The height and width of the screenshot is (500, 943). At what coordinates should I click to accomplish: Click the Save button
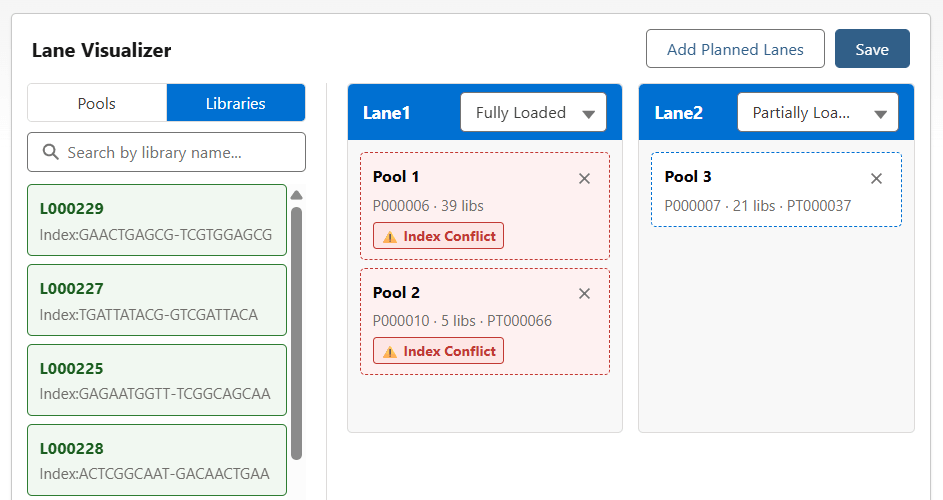[x=872, y=49]
